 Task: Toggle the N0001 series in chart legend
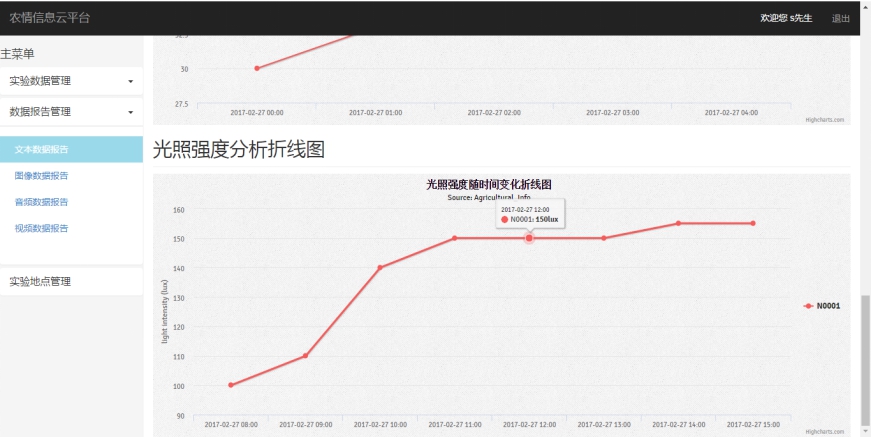pos(822,306)
